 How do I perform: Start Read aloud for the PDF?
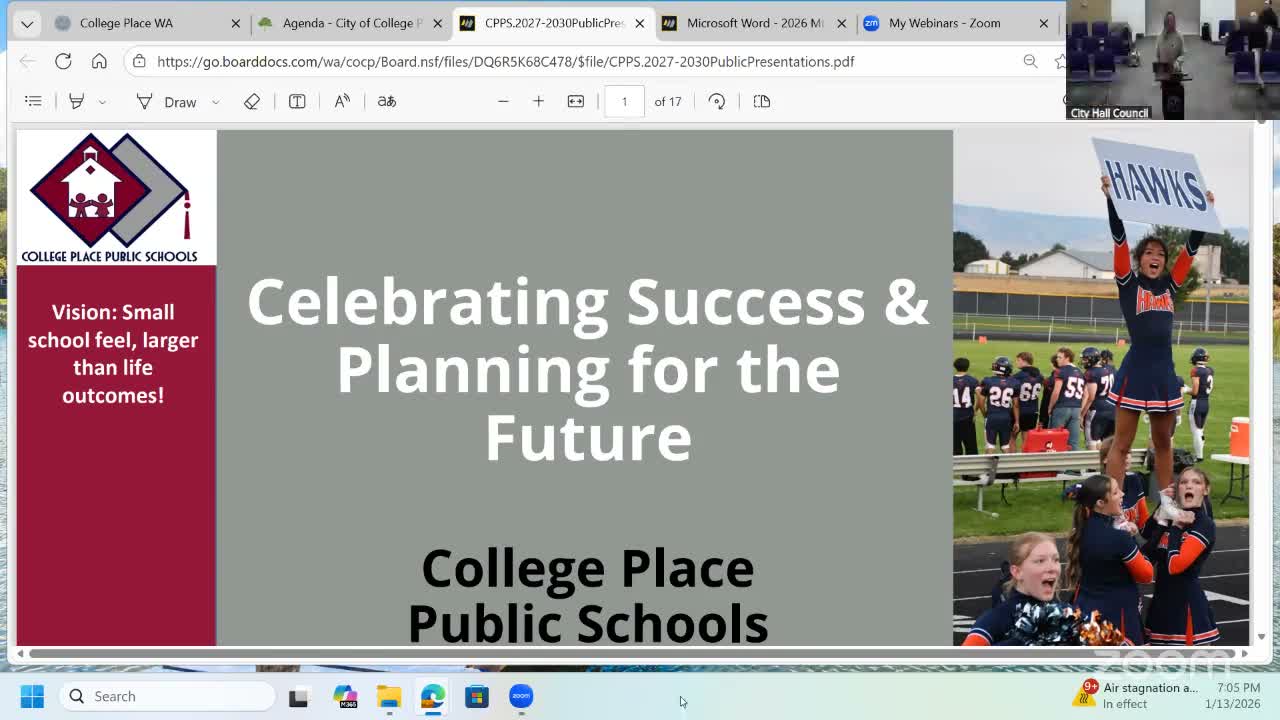click(342, 100)
